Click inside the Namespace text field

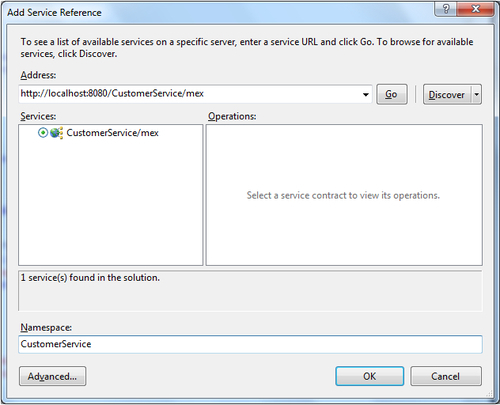[x=250, y=344]
